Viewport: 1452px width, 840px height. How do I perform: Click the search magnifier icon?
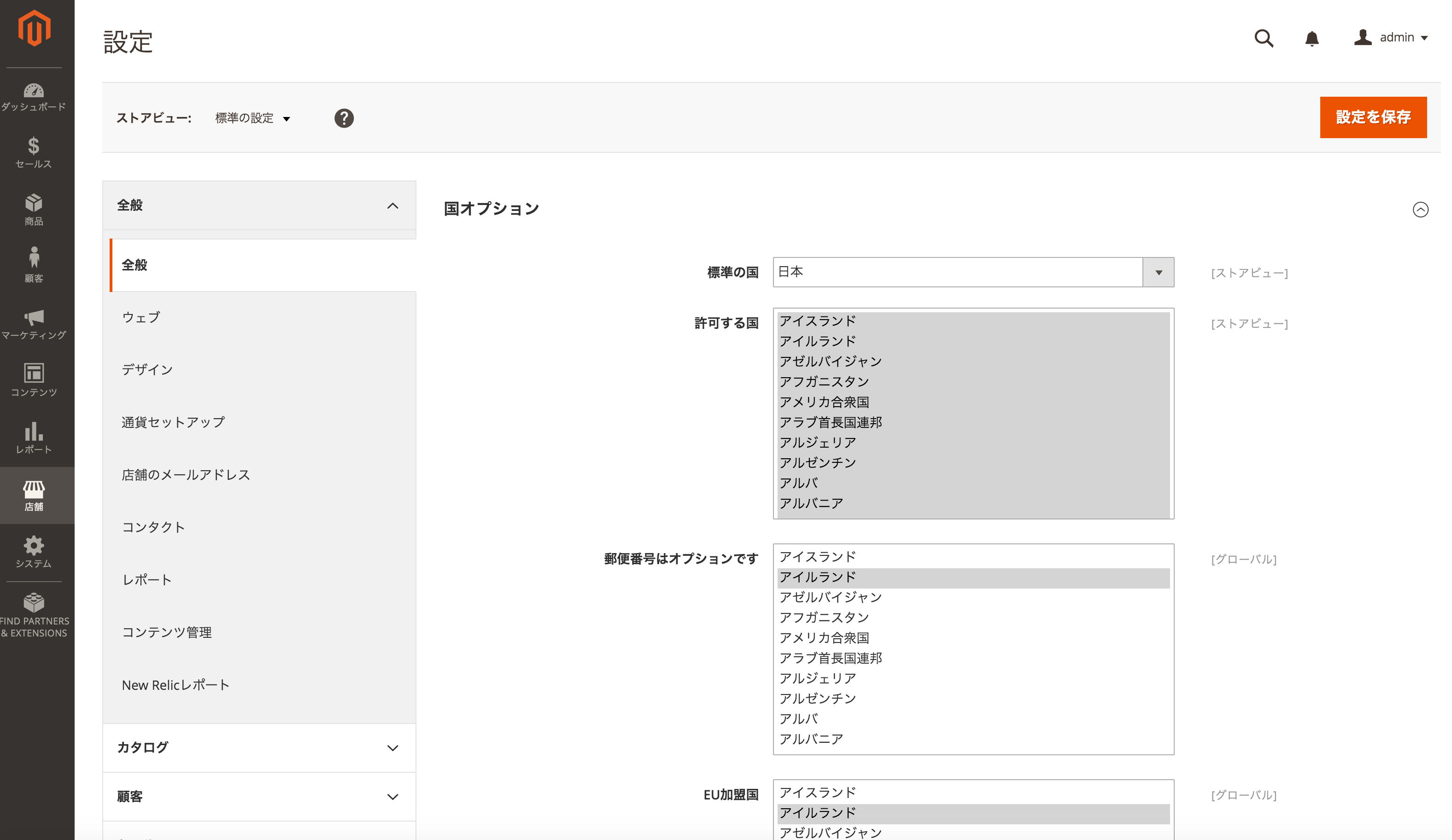click(1264, 38)
